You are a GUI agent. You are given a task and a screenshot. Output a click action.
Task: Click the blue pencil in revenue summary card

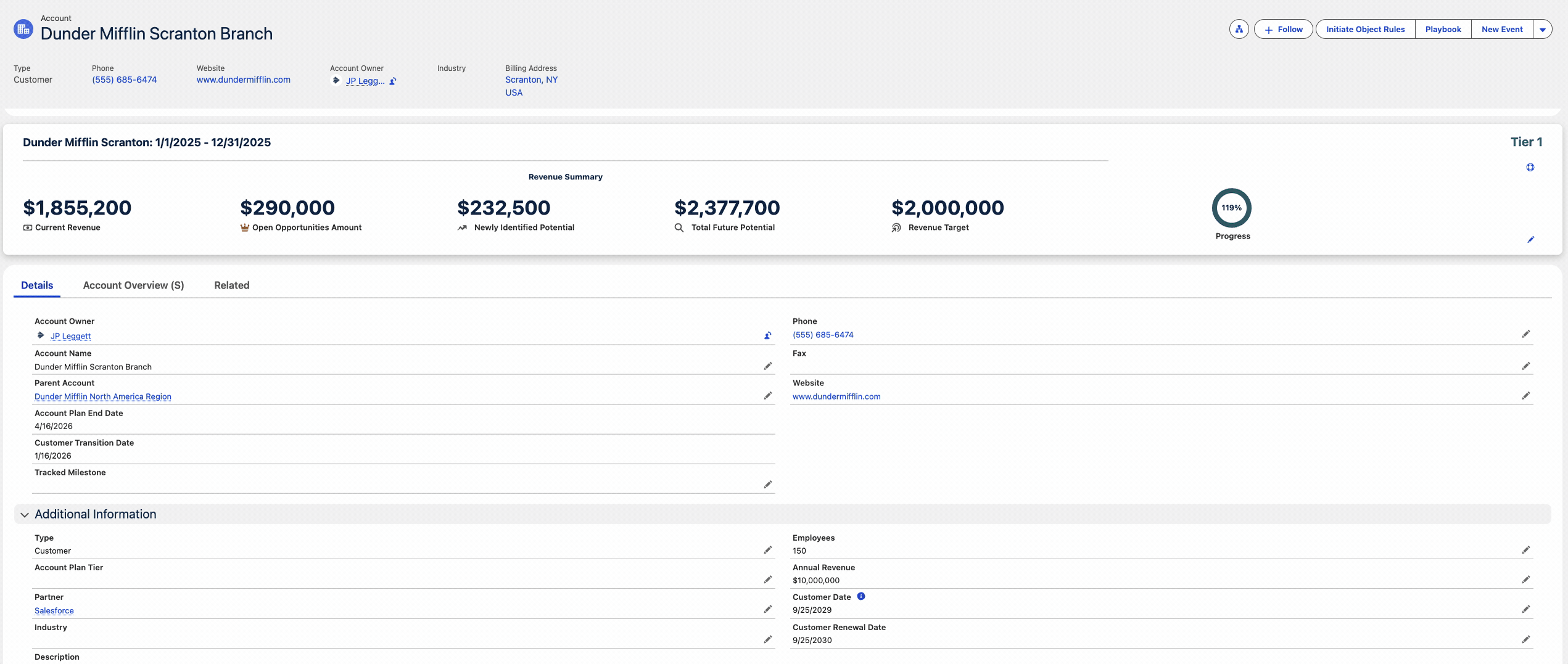pos(1530,240)
